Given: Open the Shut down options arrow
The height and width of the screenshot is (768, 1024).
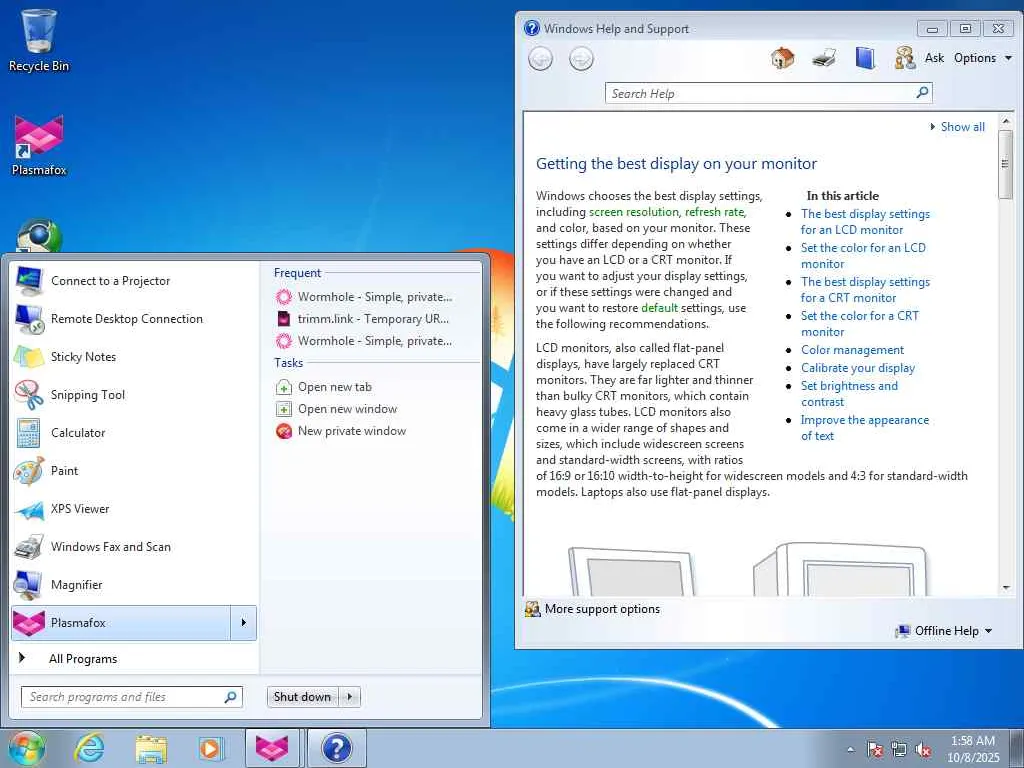Looking at the screenshot, I should point(350,697).
